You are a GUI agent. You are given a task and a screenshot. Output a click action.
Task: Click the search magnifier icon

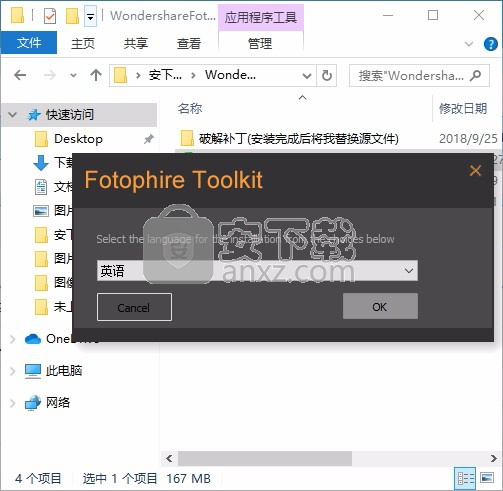476,75
